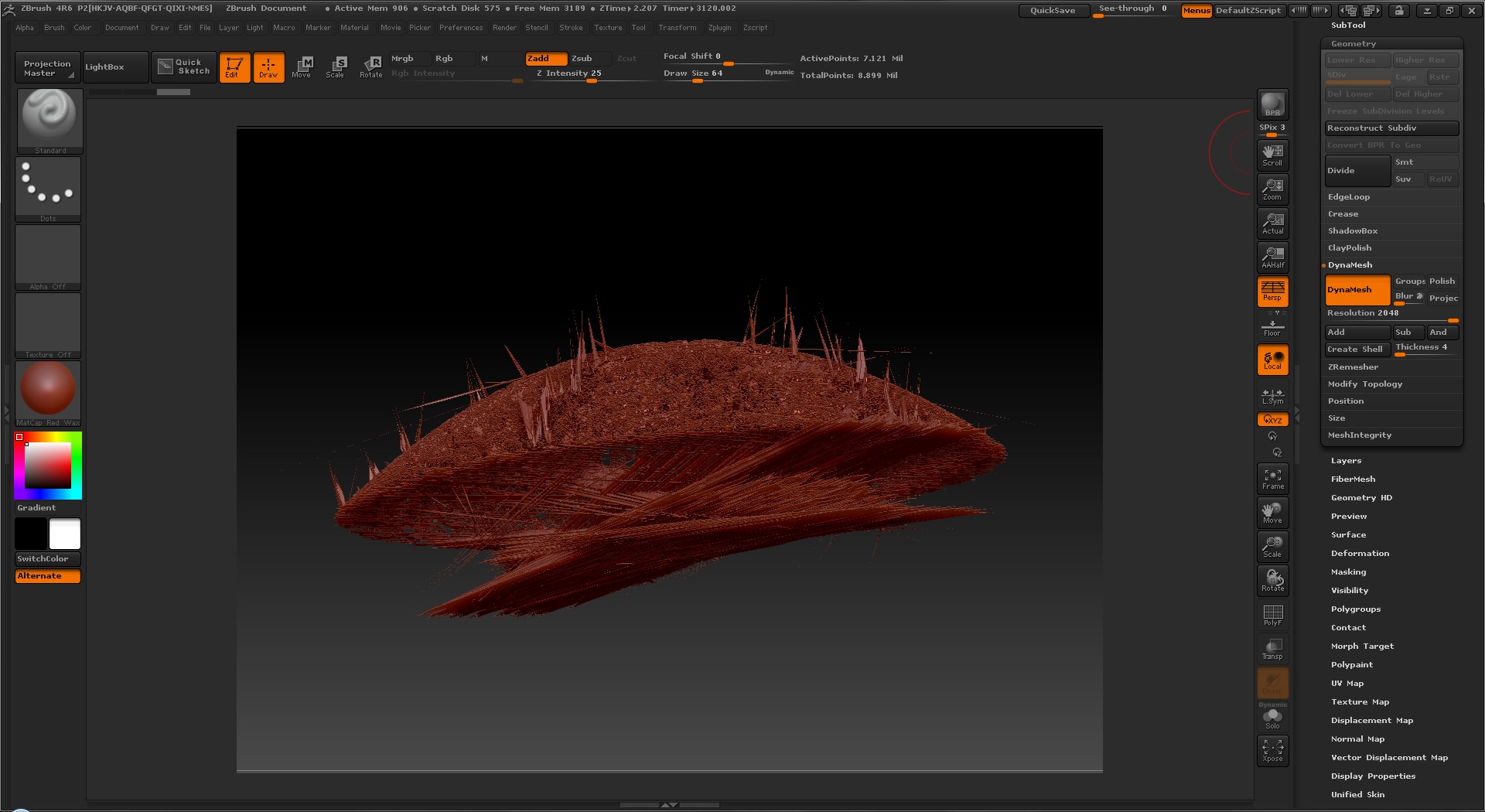This screenshot has height=812, width=1485.
Task: Click the Frame mesh icon
Action: coord(1272,479)
